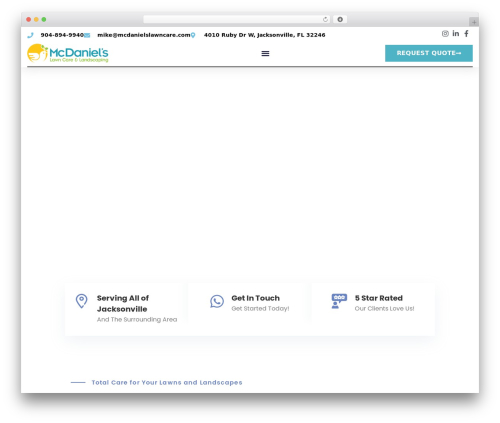Click the browser extension icon beside address bar

340,19
